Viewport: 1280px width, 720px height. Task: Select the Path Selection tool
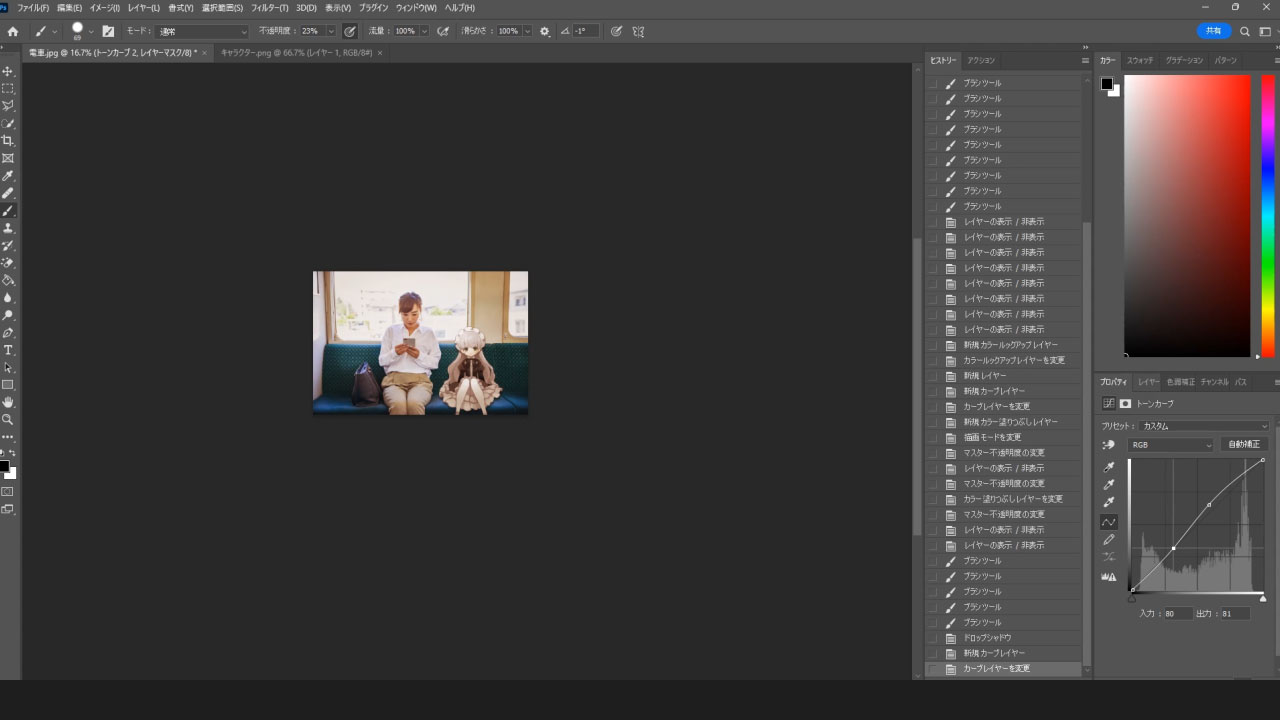coord(8,367)
